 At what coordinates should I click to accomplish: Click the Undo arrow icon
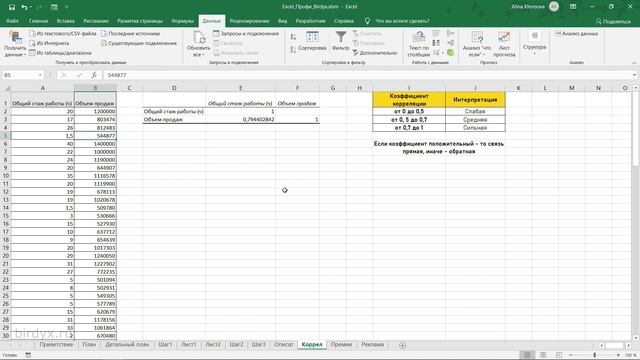pyautogui.click(x=24, y=7)
